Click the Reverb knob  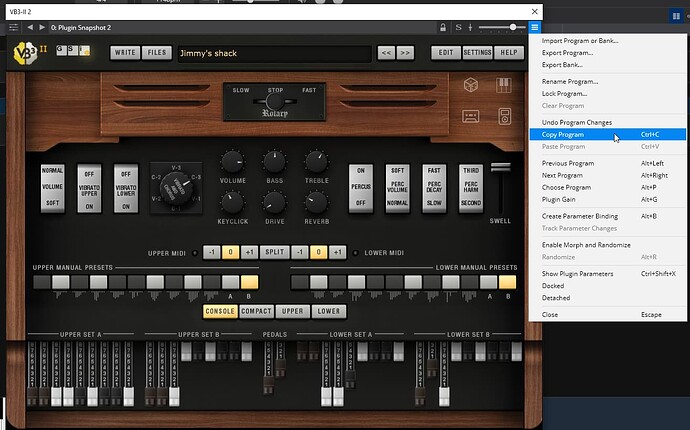pos(316,202)
